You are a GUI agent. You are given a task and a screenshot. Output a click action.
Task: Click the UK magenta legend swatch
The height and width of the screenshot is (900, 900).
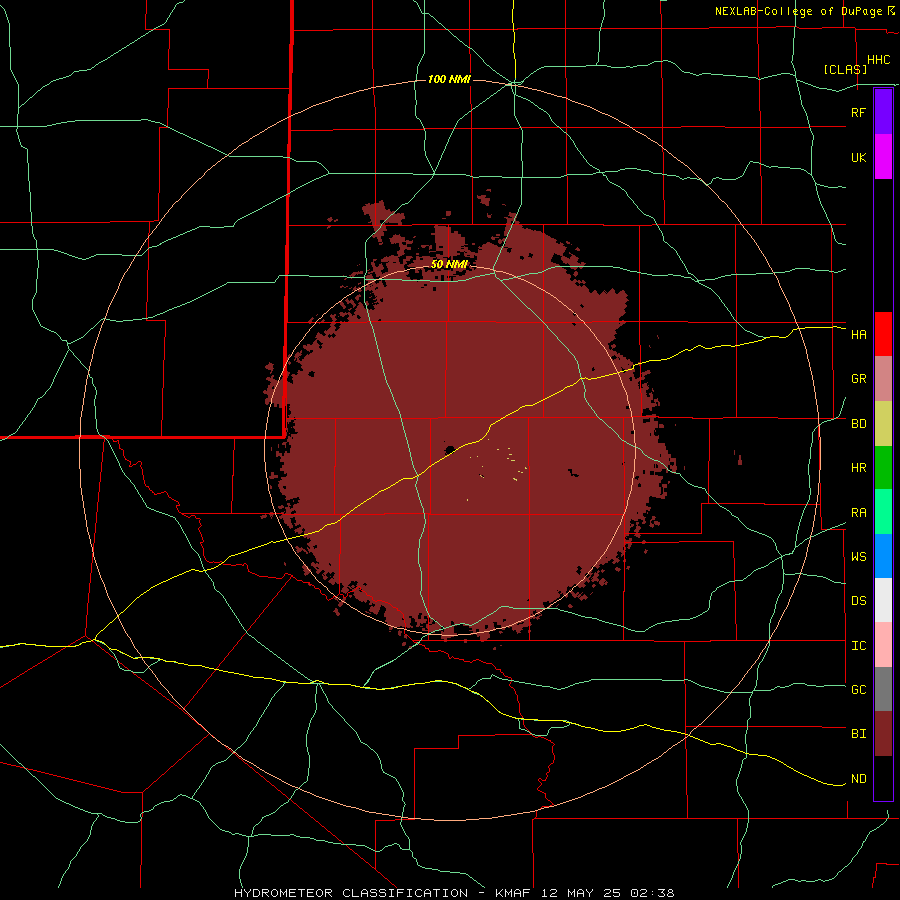click(x=883, y=157)
